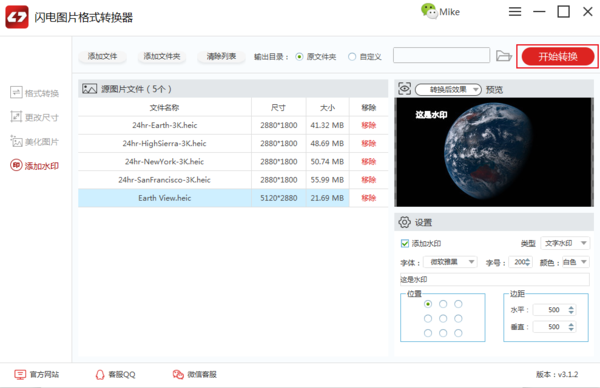Open the watermark type 文字水印 dropdown
The image size is (600, 388).
pyautogui.click(x=565, y=243)
